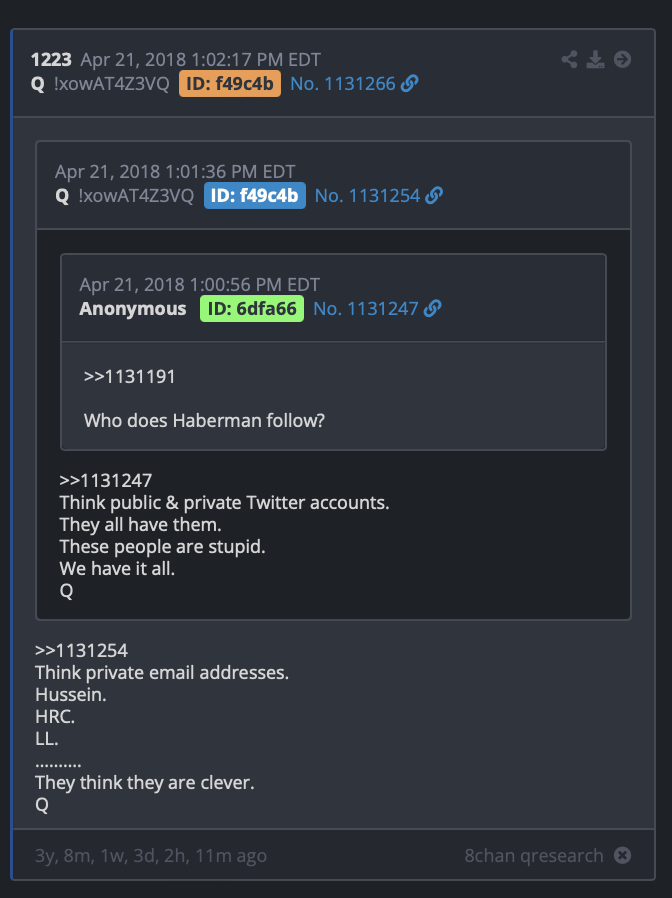This screenshot has width=672, height=898.
Task: Click the relative timestamp 3y, 8m ago
Action: pyautogui.click(x=151, y=856)
